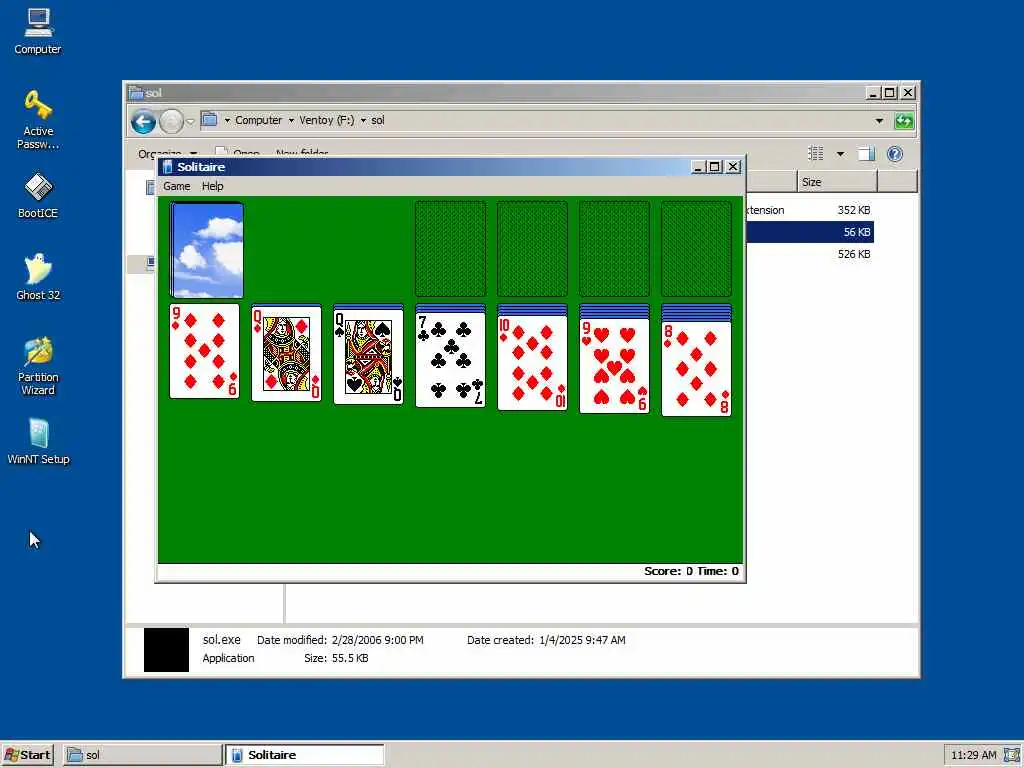Expand the Views dropdown arrow in explorer
The height and width of the screenshot is (768, 1024).
[840, 154]
